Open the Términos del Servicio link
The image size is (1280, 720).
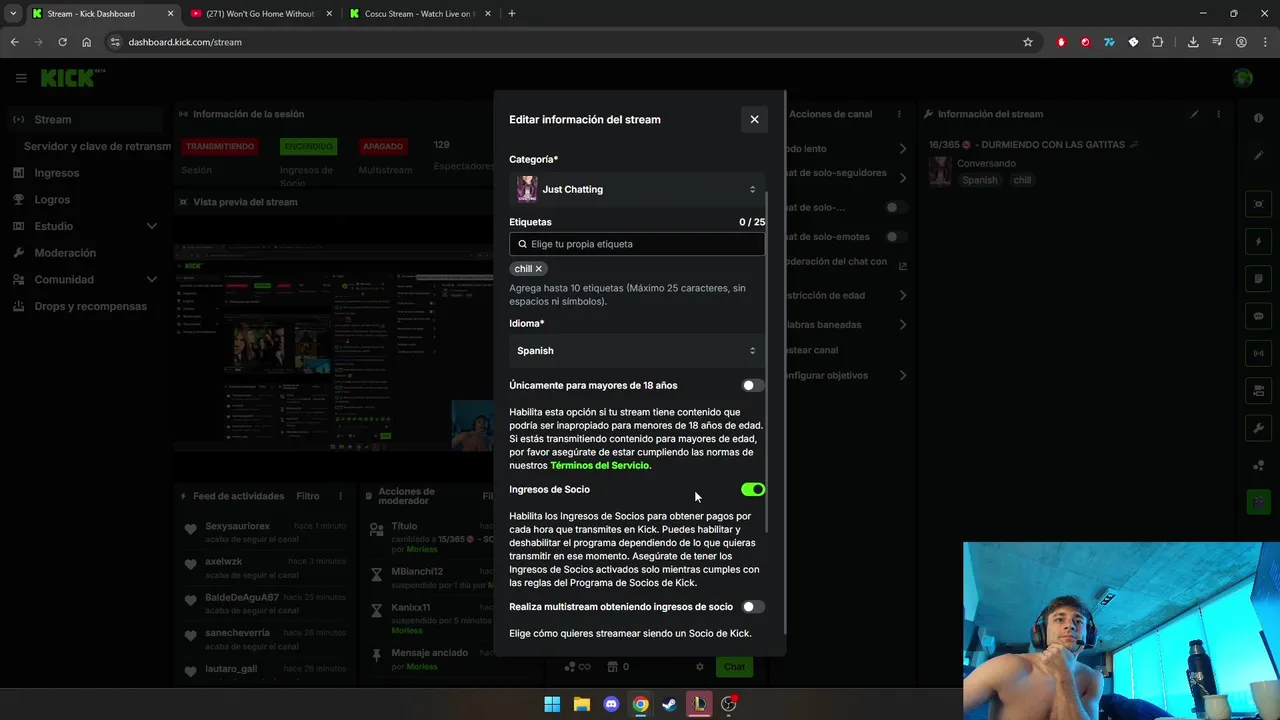tap(600, 466)
